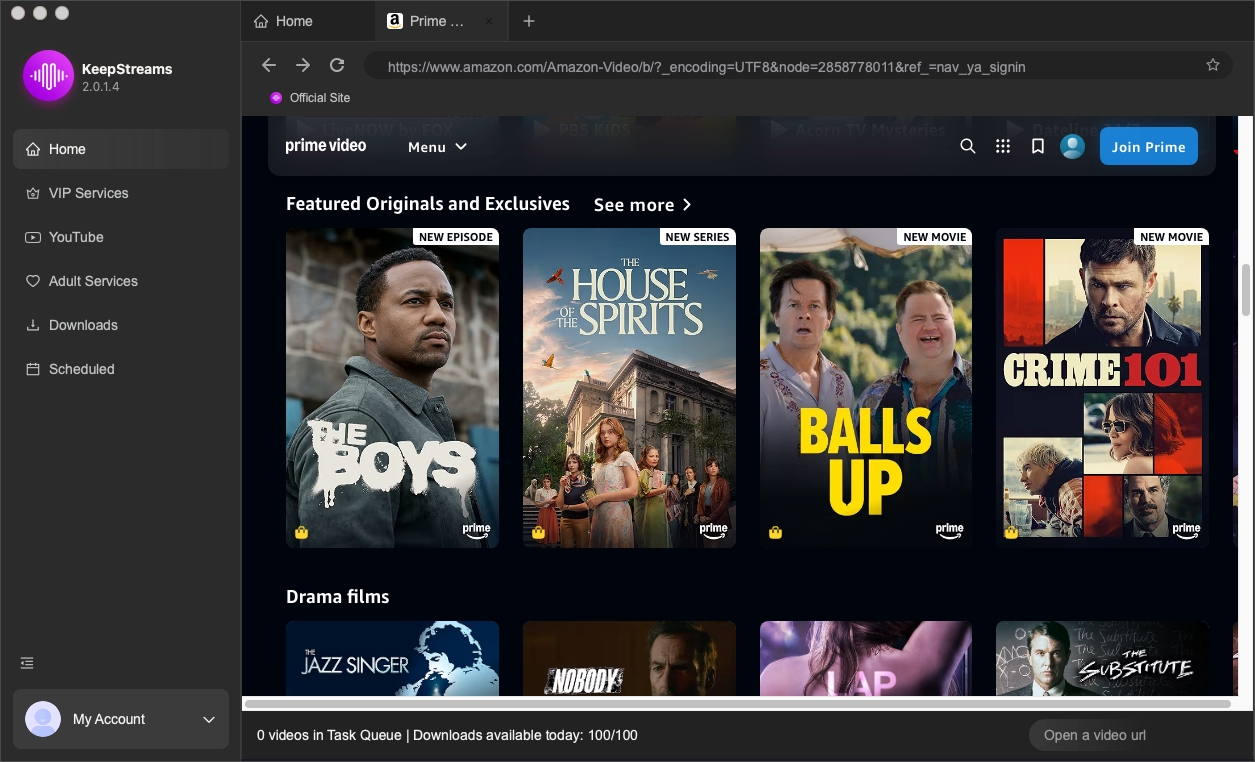Click the Home house icon in sidebar
1255x762 pixels.
pos(33,149)
